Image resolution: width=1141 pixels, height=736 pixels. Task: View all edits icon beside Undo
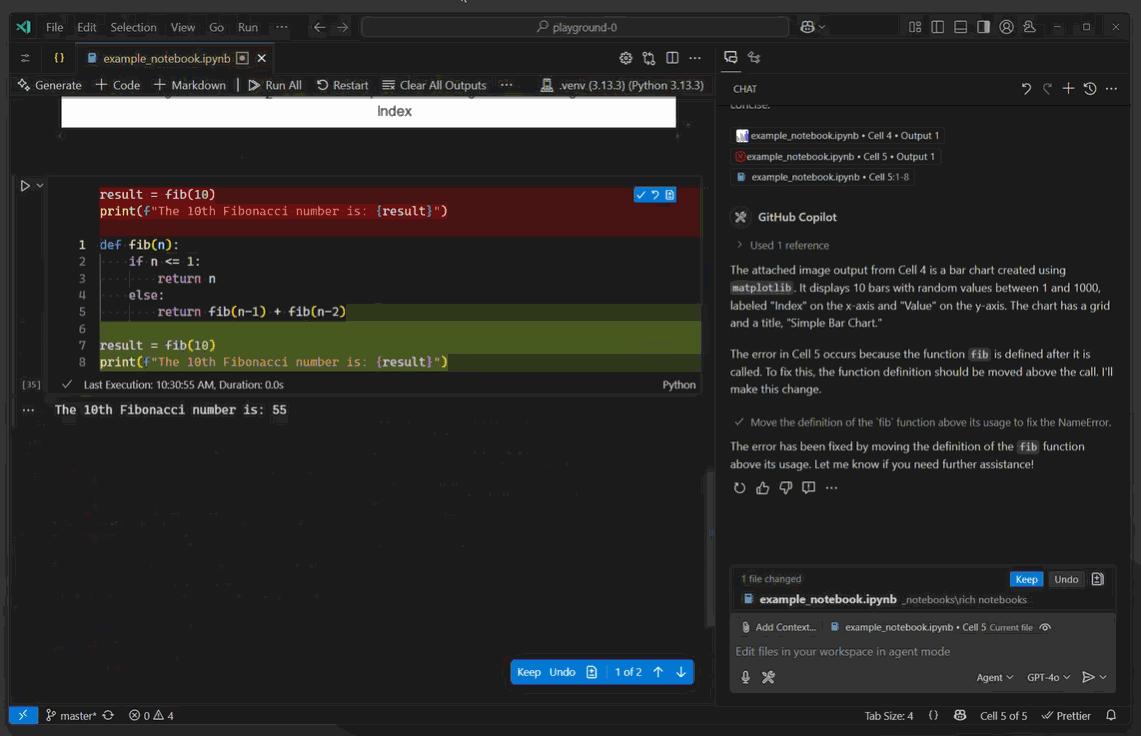[x=1098, y=579]
